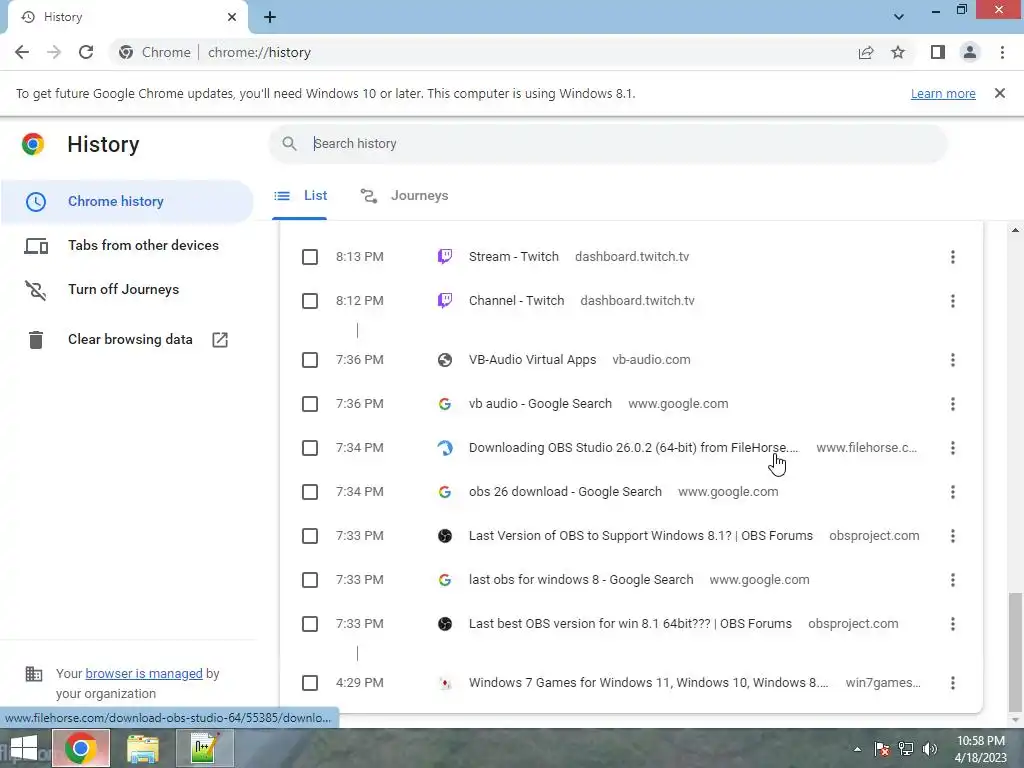Open the Chrome side panel

coord(938,52)
